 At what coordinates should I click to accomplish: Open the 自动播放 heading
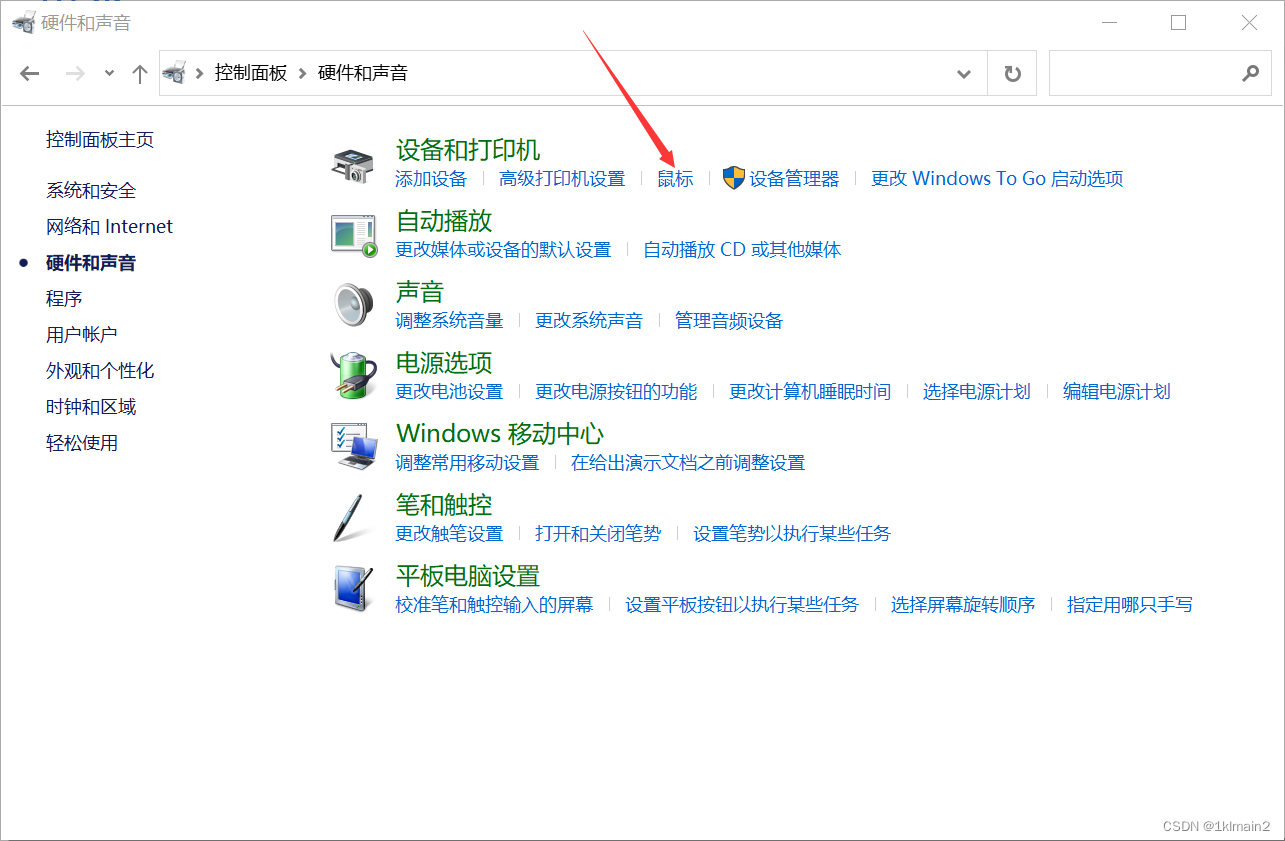point(444,221)
